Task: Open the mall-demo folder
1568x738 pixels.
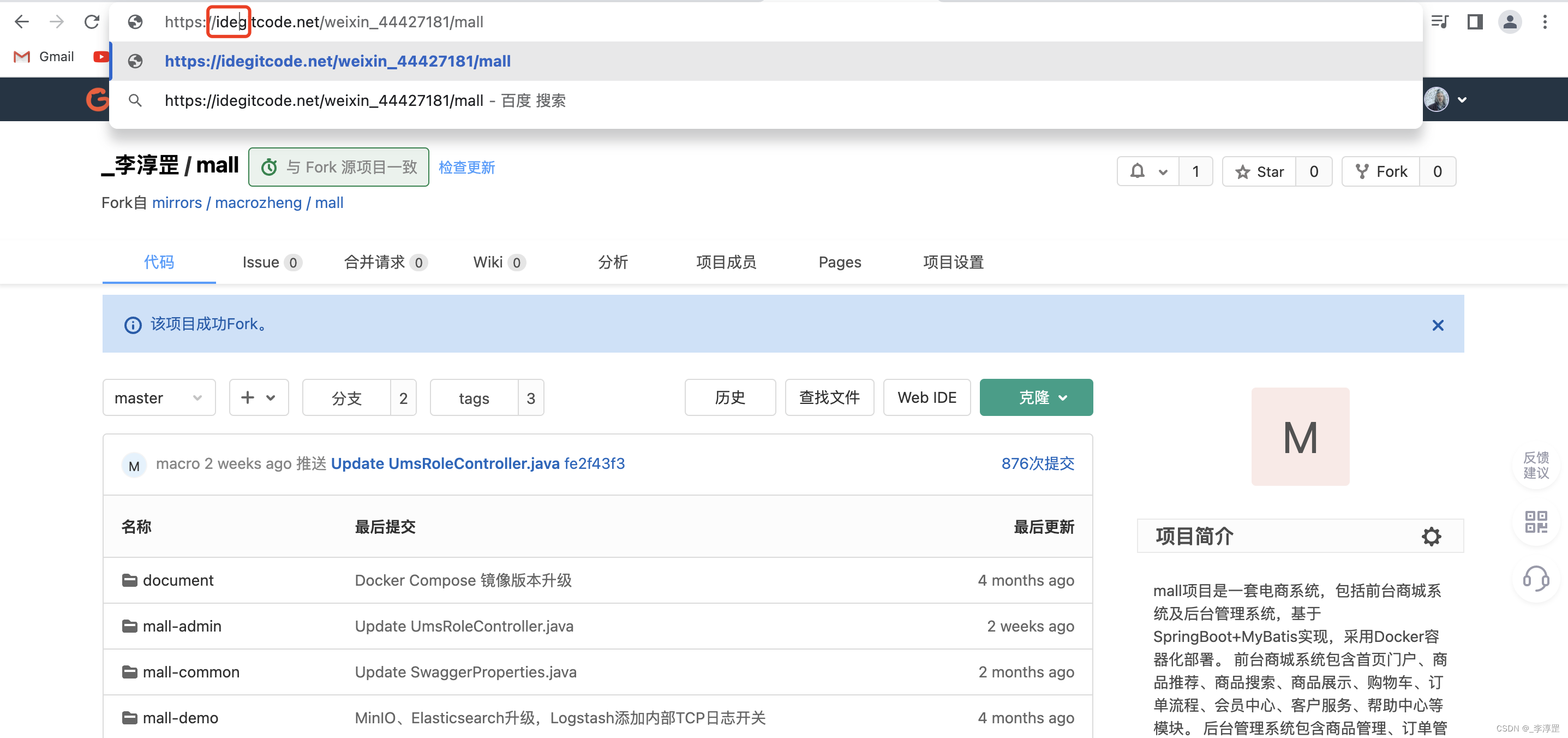Action: point(180,718)
